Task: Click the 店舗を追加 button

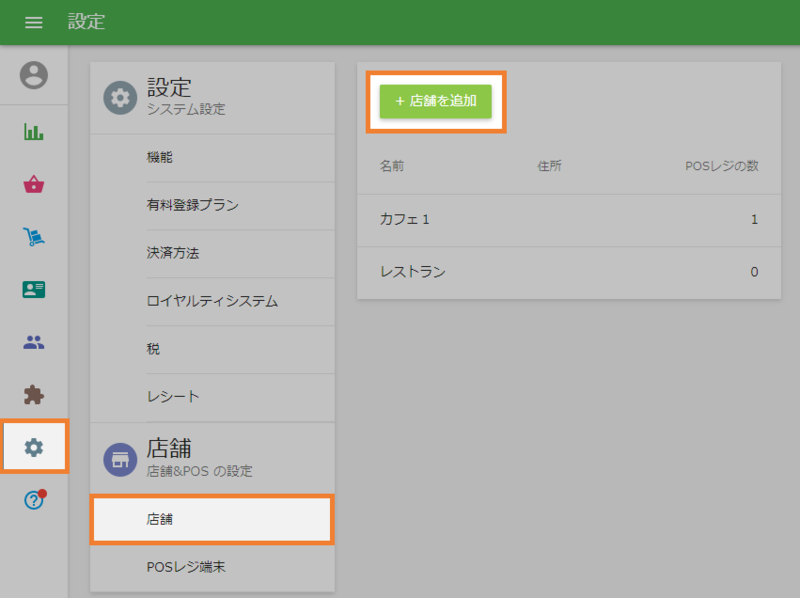Action: [435, 101]
